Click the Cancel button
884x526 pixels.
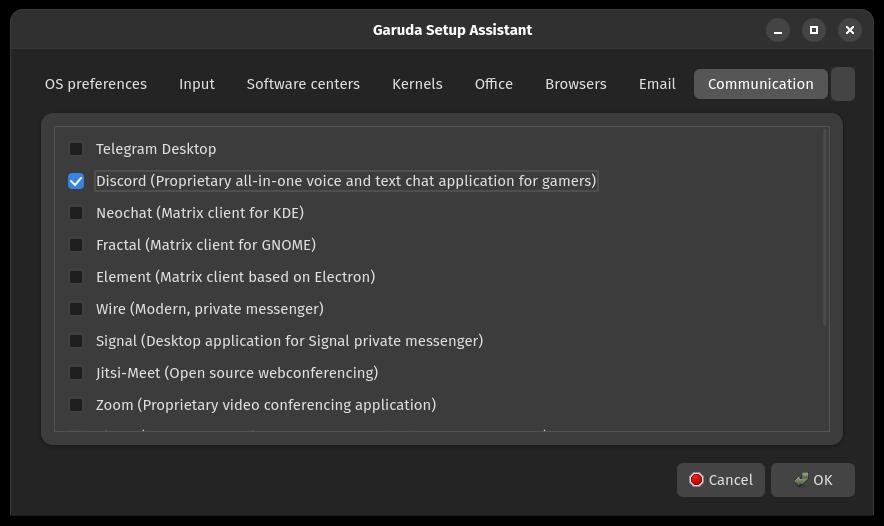click(x=721, y=480)
